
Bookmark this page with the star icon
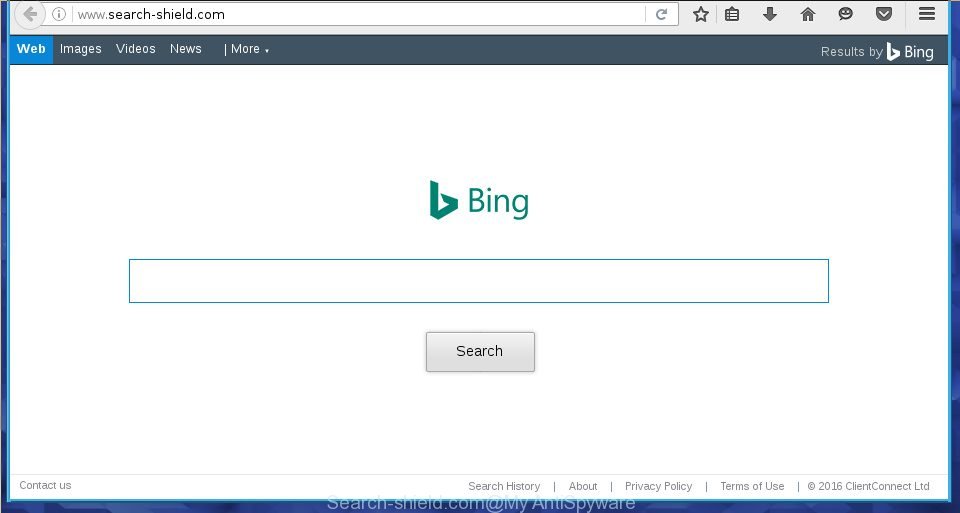(x=700, y=14)
